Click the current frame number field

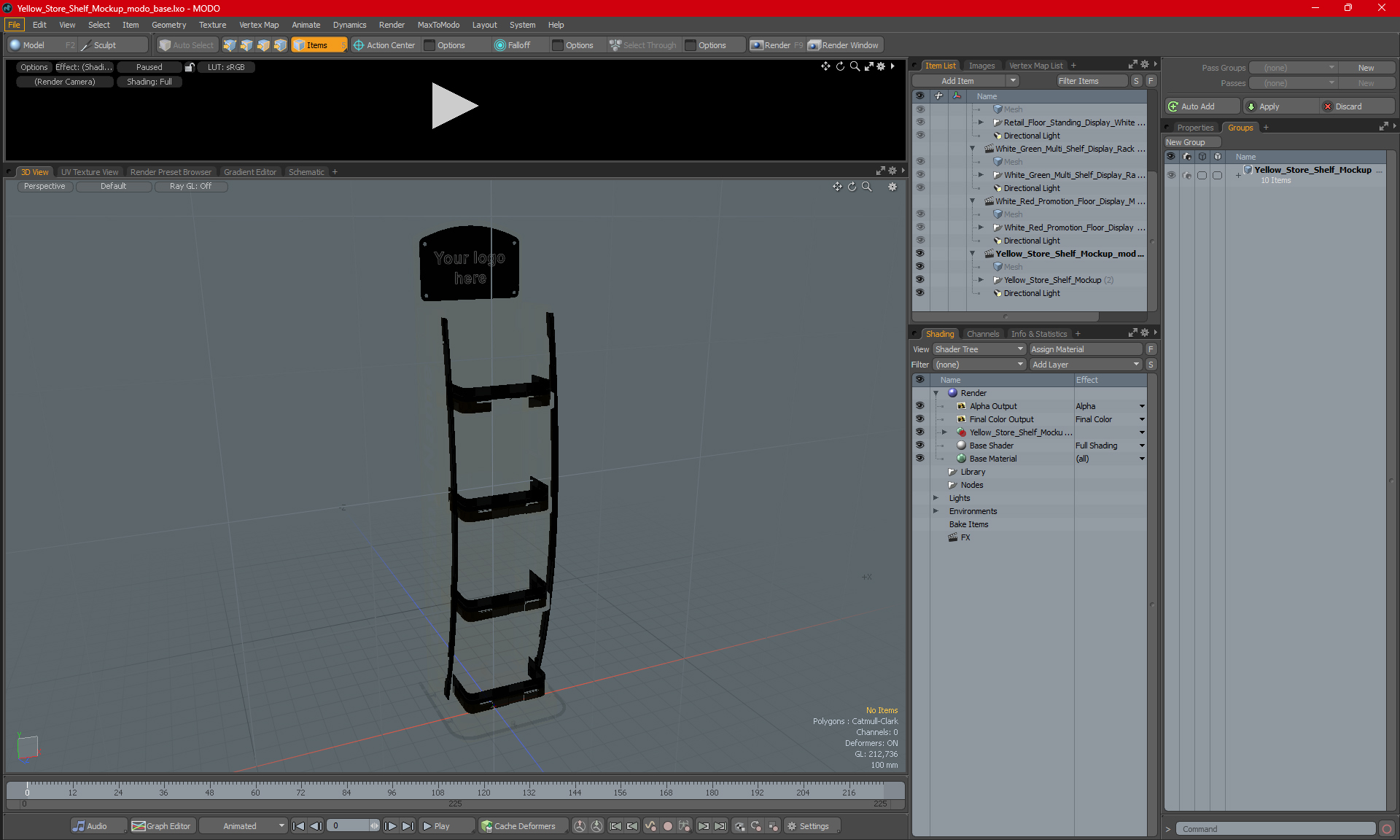pos(349,826)
